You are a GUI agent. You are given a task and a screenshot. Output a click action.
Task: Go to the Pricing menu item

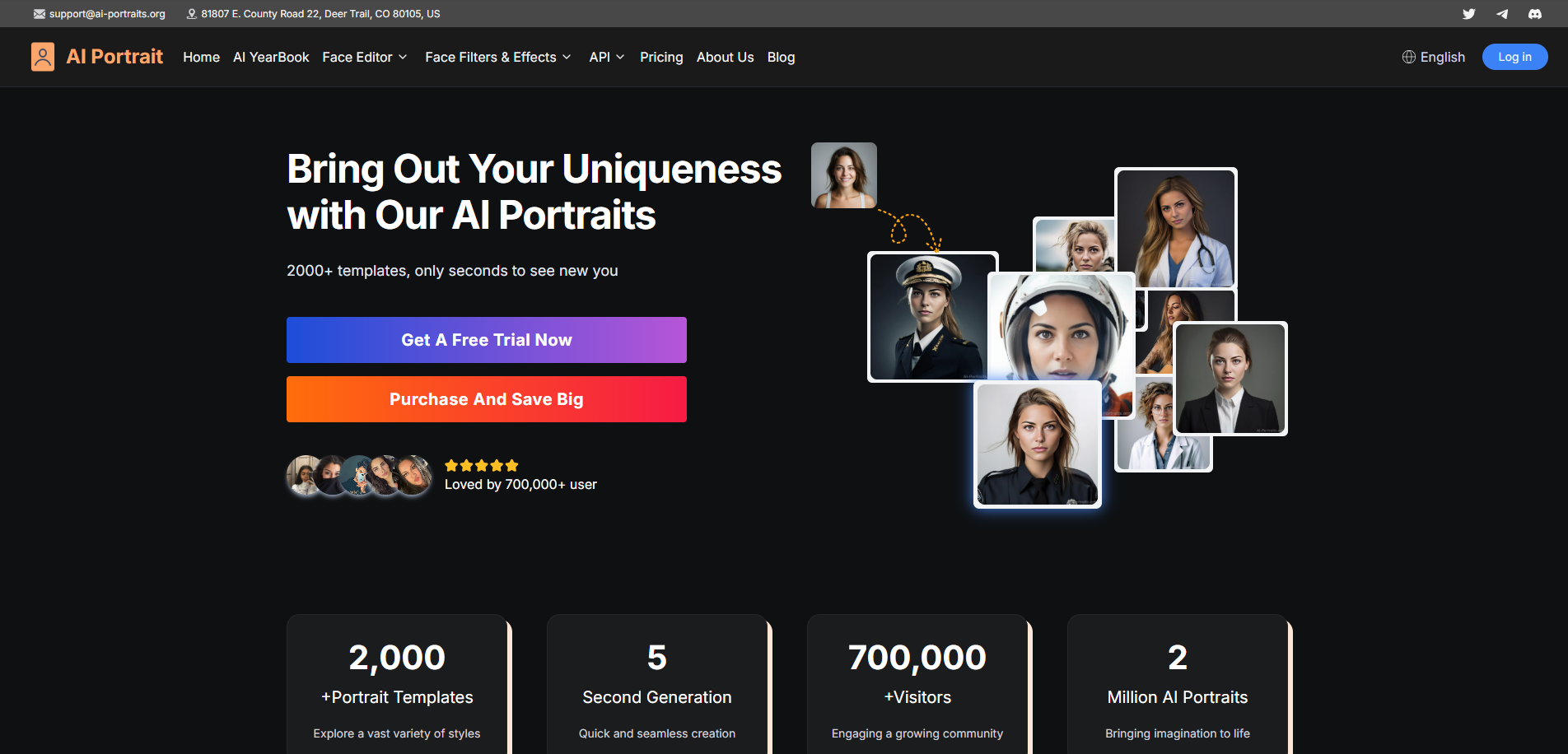[x=661, y=57]
